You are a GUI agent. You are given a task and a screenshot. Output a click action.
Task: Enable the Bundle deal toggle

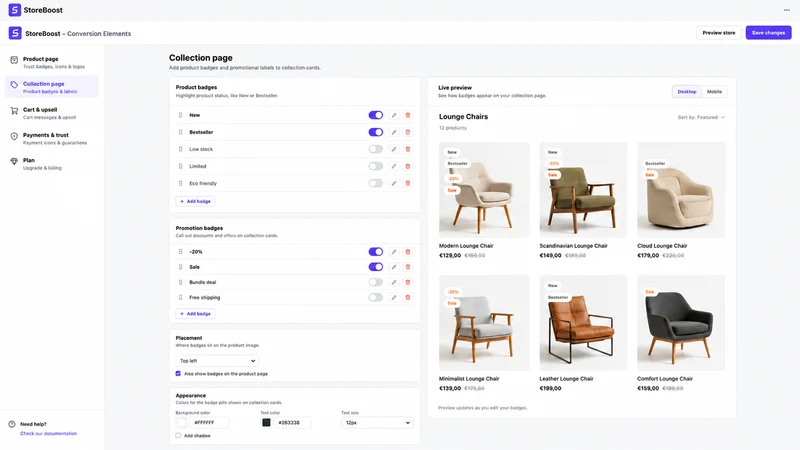click(x=376, y=282)
